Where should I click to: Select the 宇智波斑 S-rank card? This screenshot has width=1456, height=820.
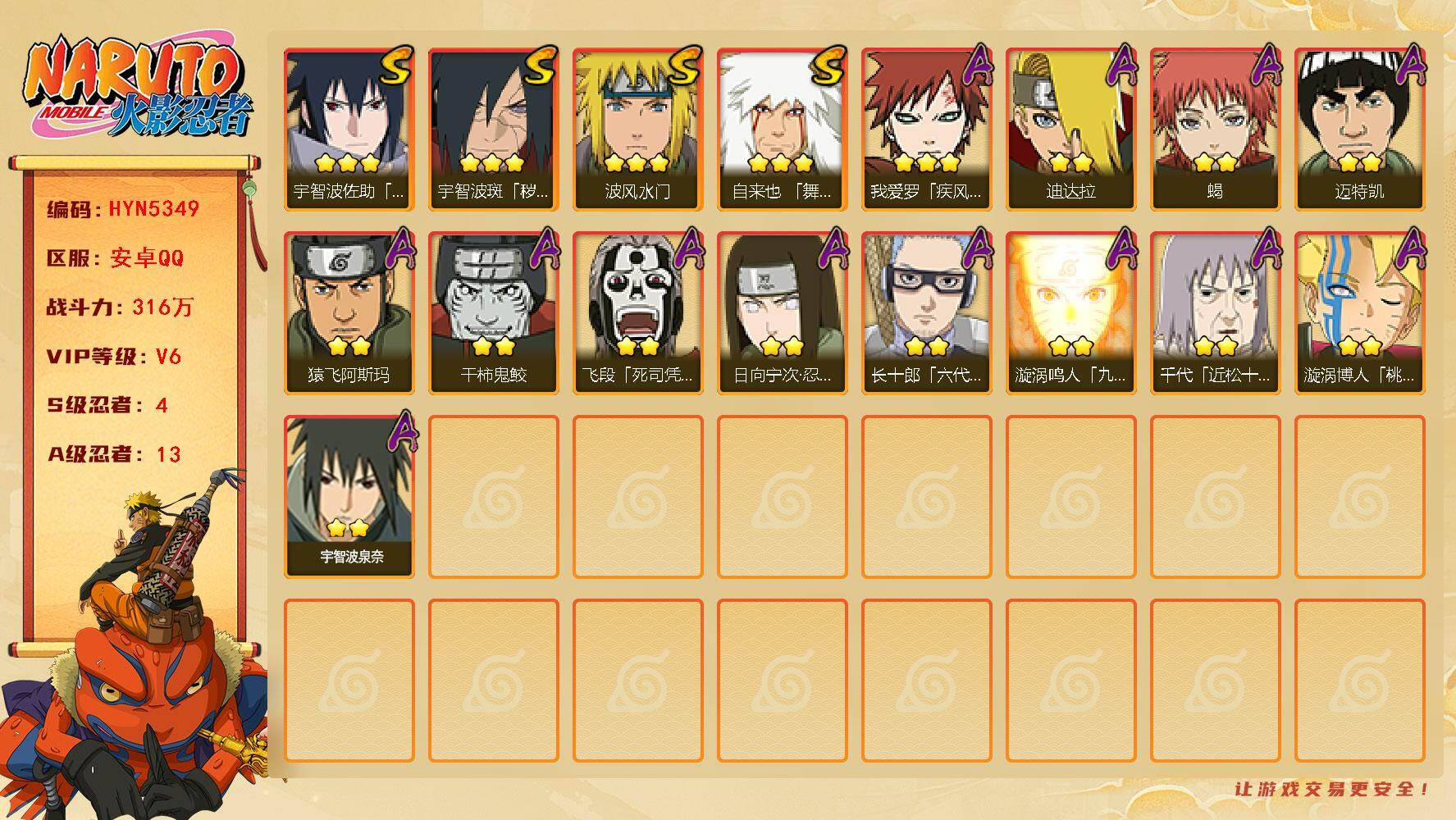(493, 130)
